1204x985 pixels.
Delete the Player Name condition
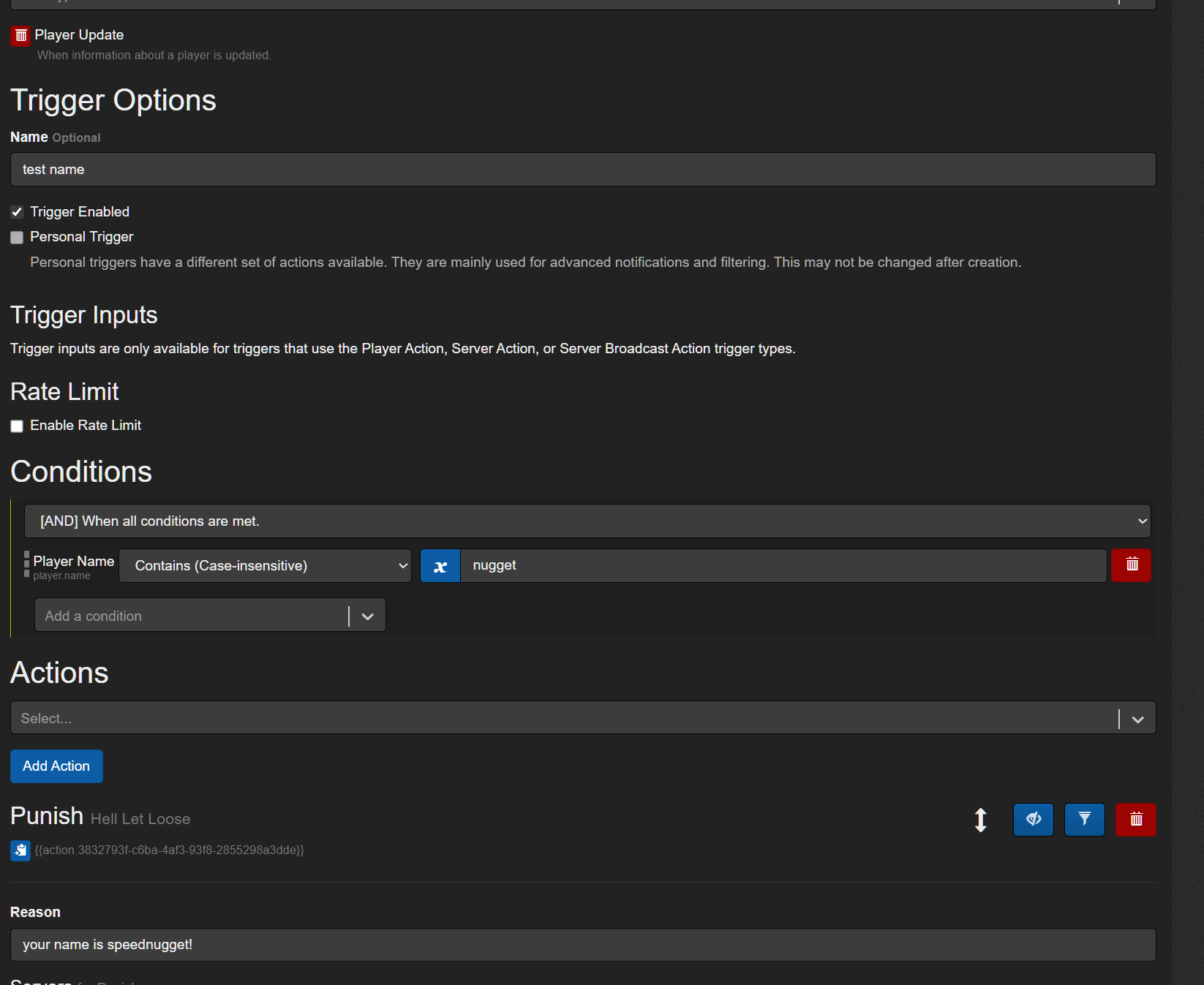(x=1131, y=565)
